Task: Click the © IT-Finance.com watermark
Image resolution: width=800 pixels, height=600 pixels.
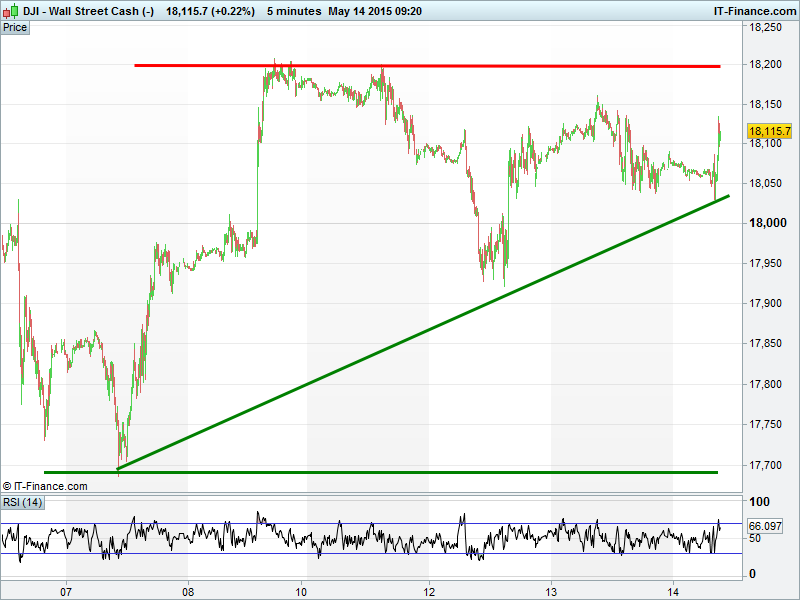Action: [46, 486]
